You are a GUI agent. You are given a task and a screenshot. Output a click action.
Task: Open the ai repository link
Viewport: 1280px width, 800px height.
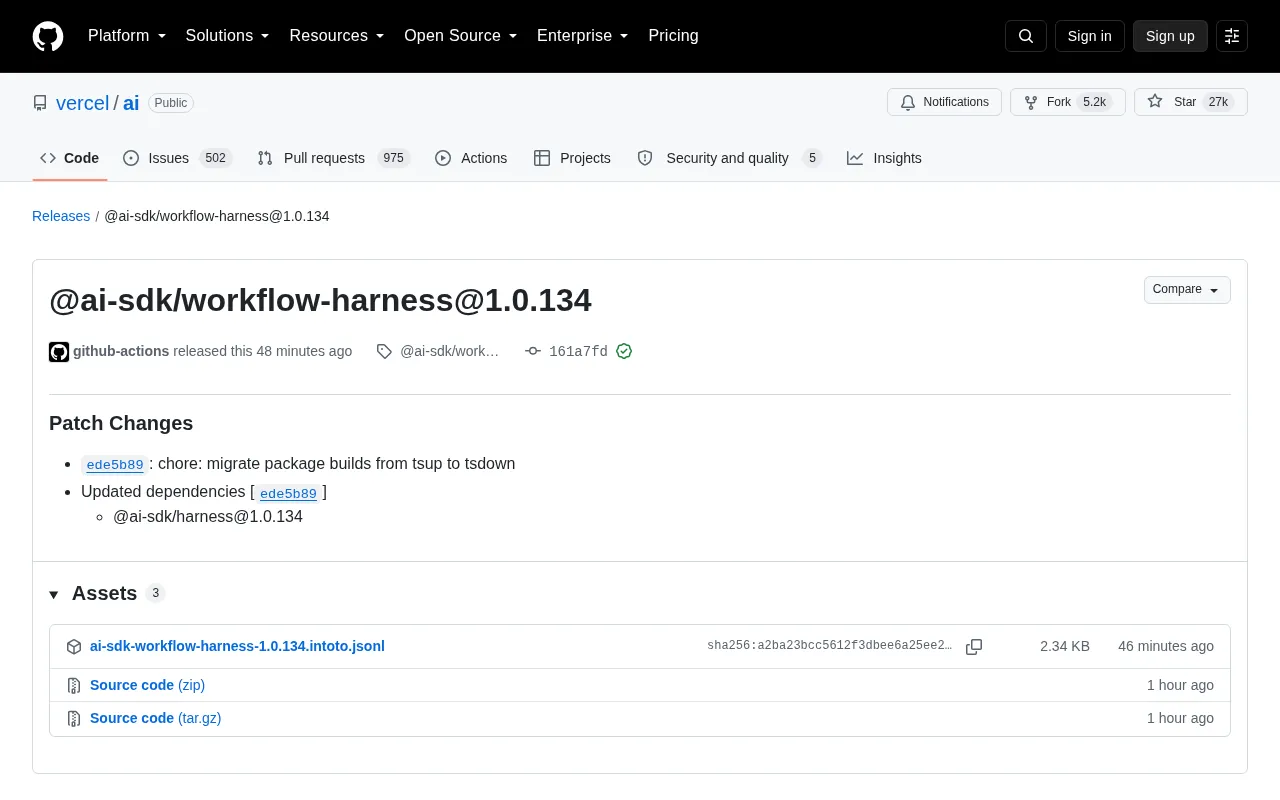coord(131,103)
